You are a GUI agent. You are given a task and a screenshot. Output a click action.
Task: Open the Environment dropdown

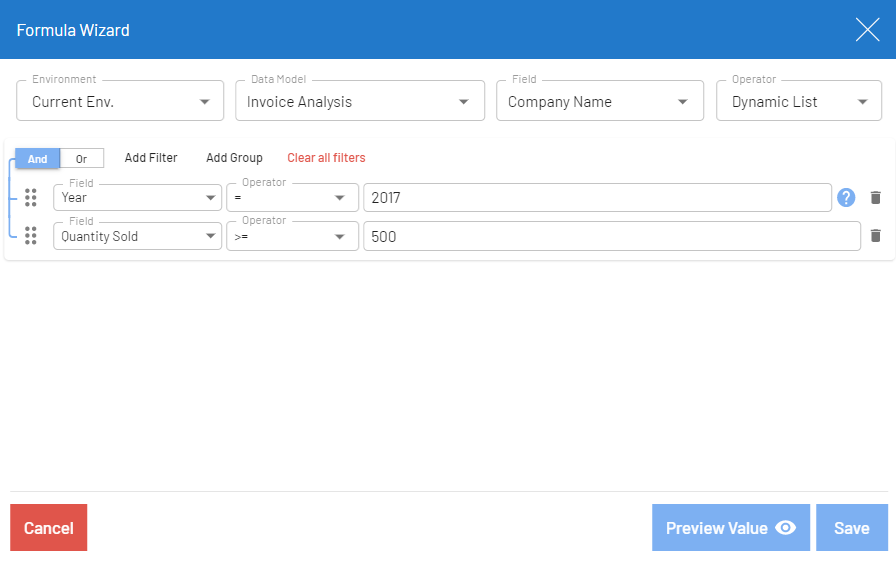click(120, 101)
